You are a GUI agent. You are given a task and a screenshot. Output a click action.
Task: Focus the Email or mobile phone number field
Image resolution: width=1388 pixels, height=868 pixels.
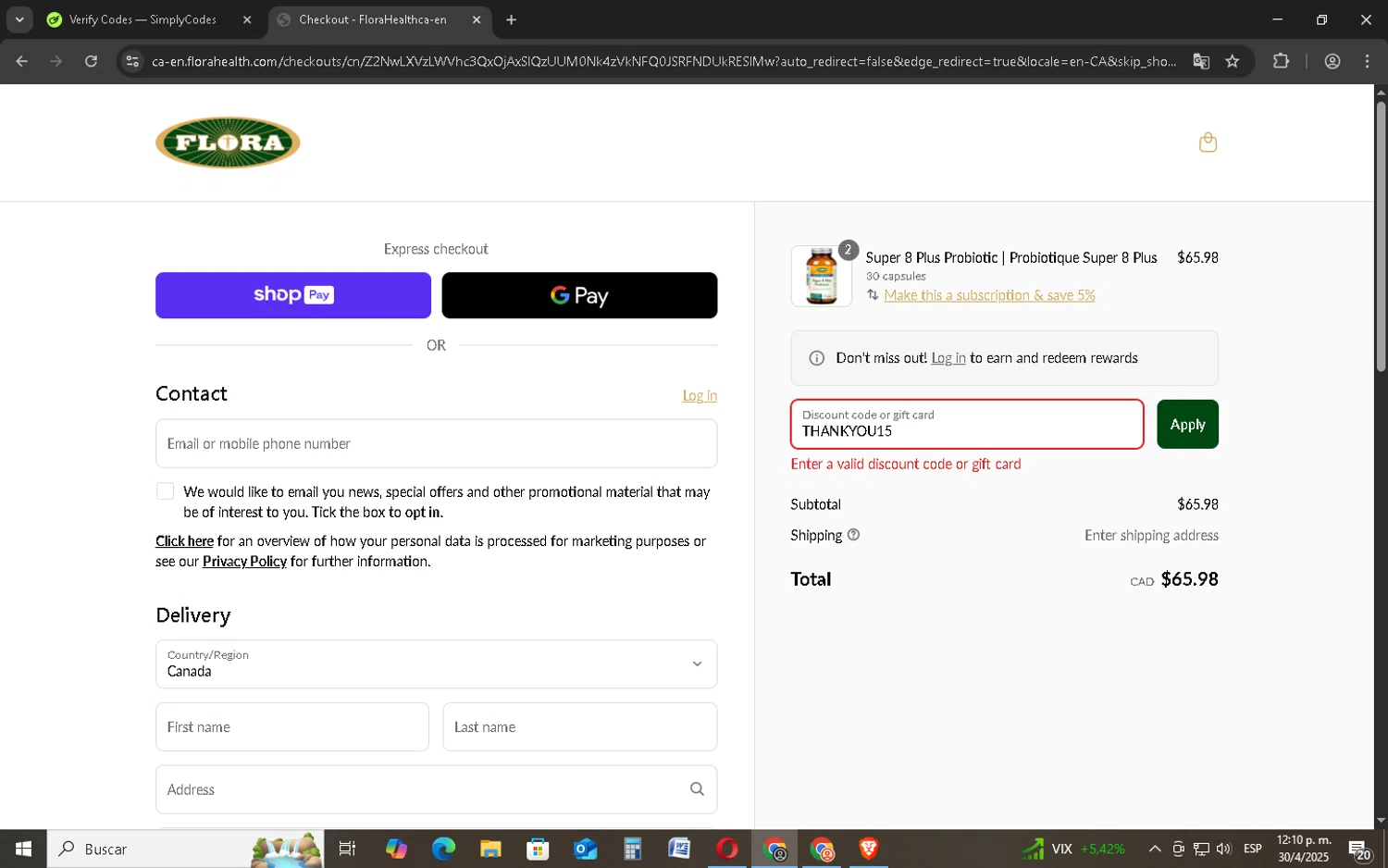tap(436, 443)
